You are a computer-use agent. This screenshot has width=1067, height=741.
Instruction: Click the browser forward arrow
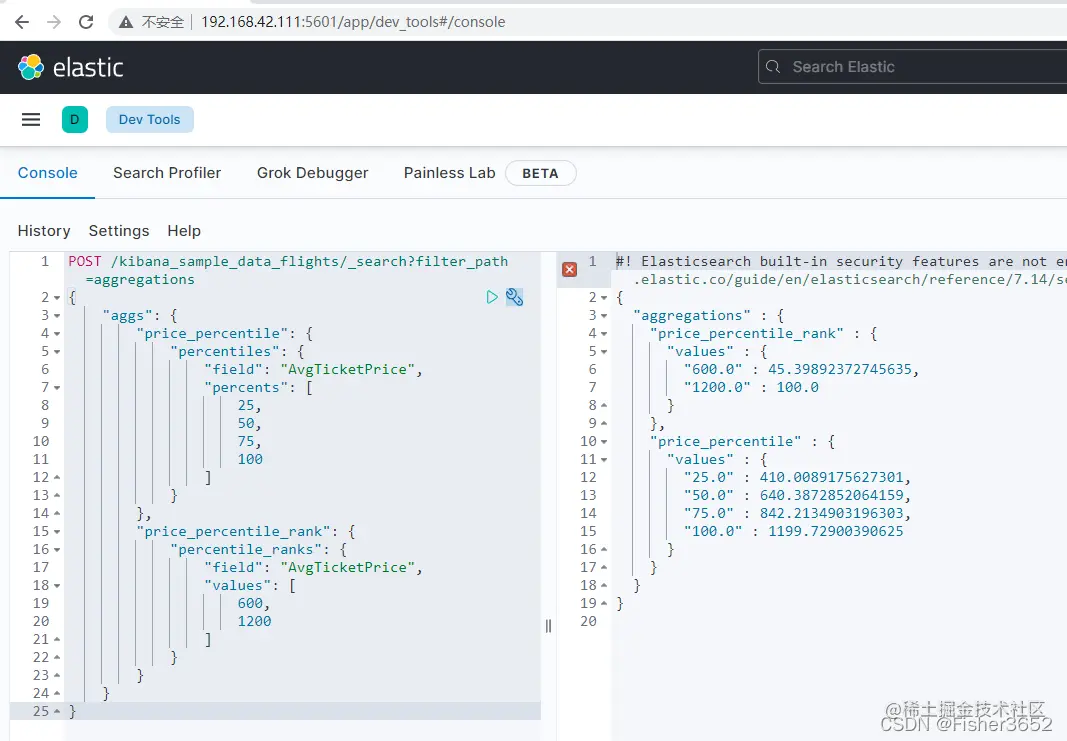point(54,22)
